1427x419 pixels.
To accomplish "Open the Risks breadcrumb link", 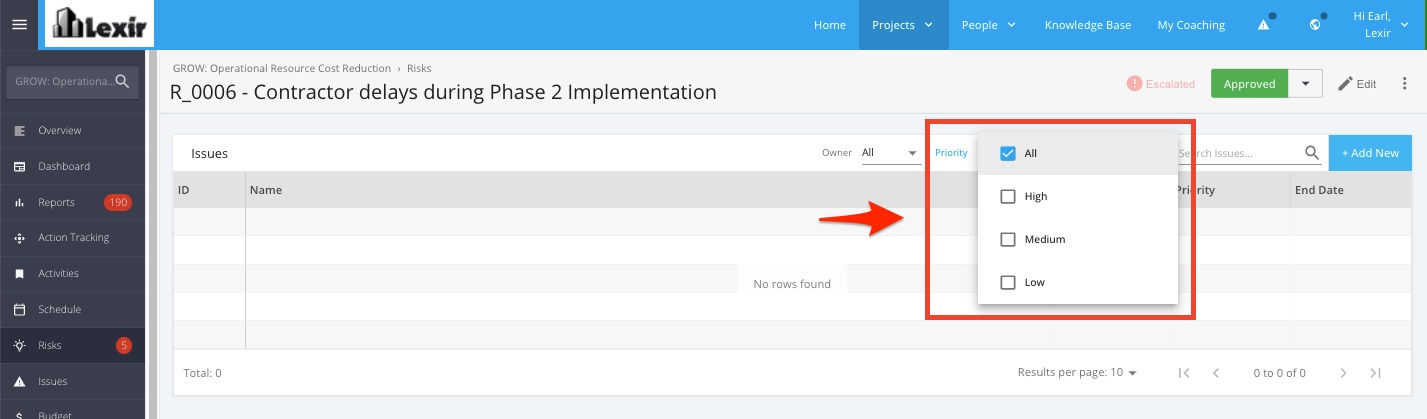I will (419, 68).
